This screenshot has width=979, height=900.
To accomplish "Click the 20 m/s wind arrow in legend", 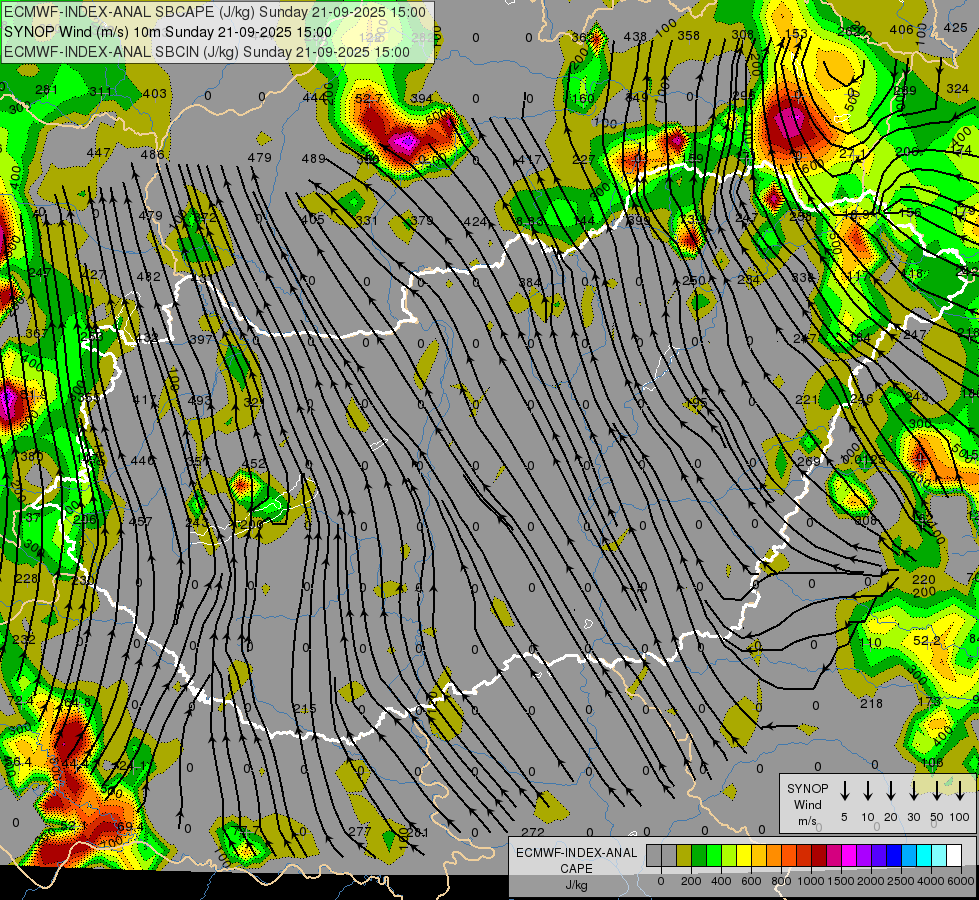I will pos(890,790).
